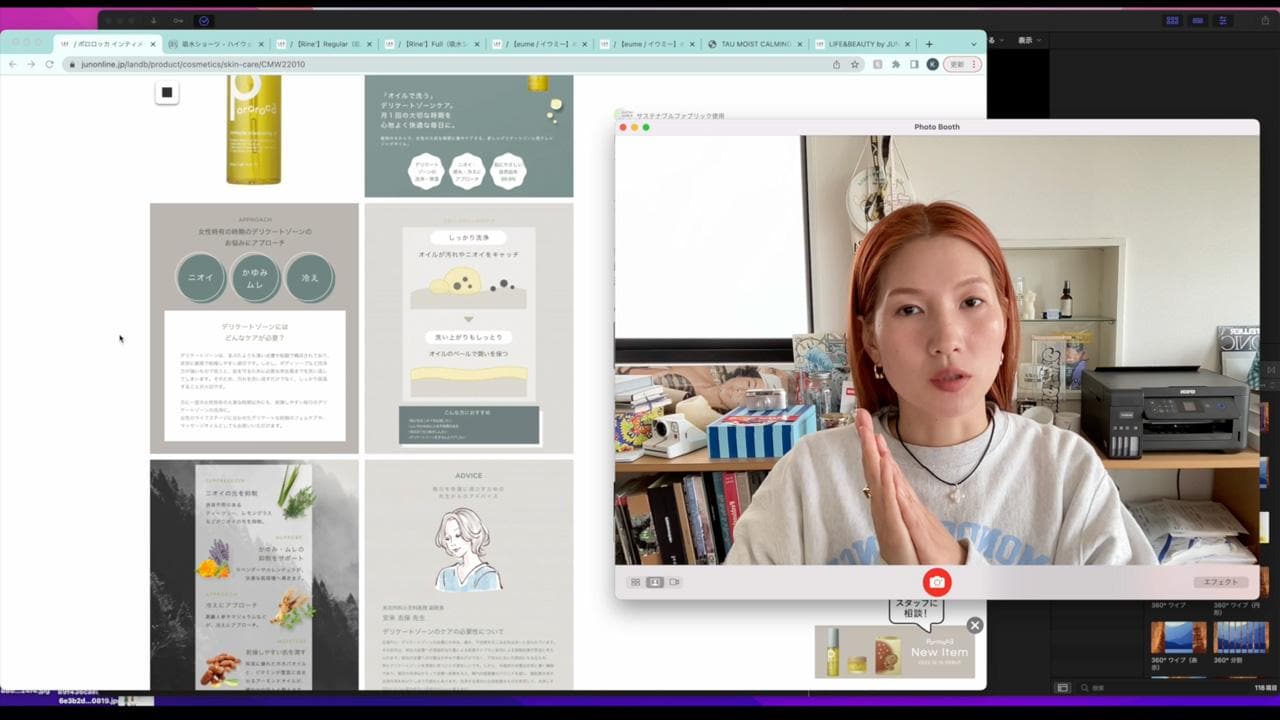Expand the 表示 dropdown in Final Cut
The width and height of the screenshot is (1280, 720).
click(x=1029, y=40)
